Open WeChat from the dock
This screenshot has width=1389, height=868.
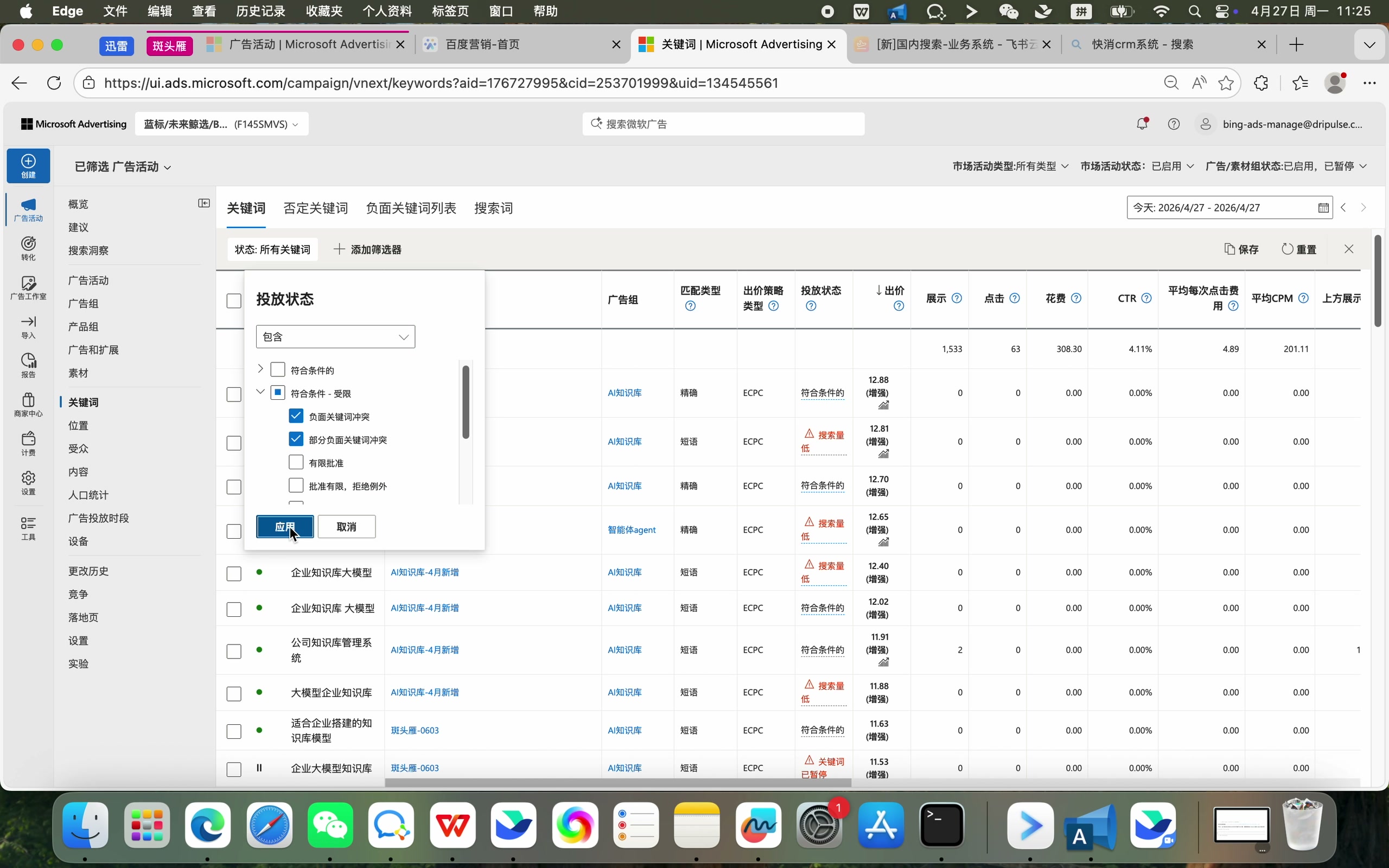330,826
